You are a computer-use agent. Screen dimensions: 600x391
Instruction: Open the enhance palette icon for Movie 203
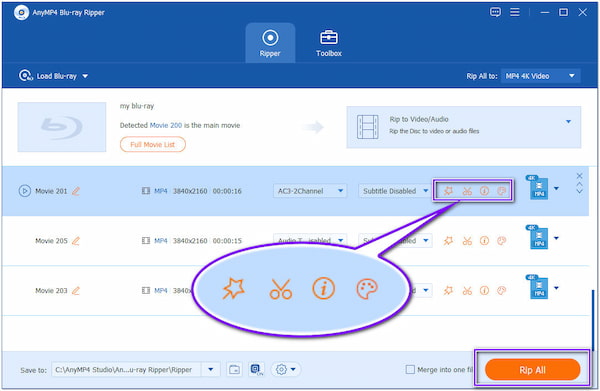point(501,291)
